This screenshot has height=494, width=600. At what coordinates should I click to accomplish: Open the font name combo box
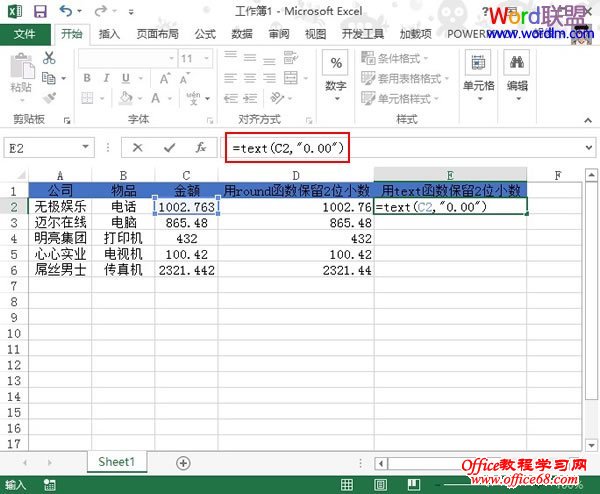tap(127, 59)
